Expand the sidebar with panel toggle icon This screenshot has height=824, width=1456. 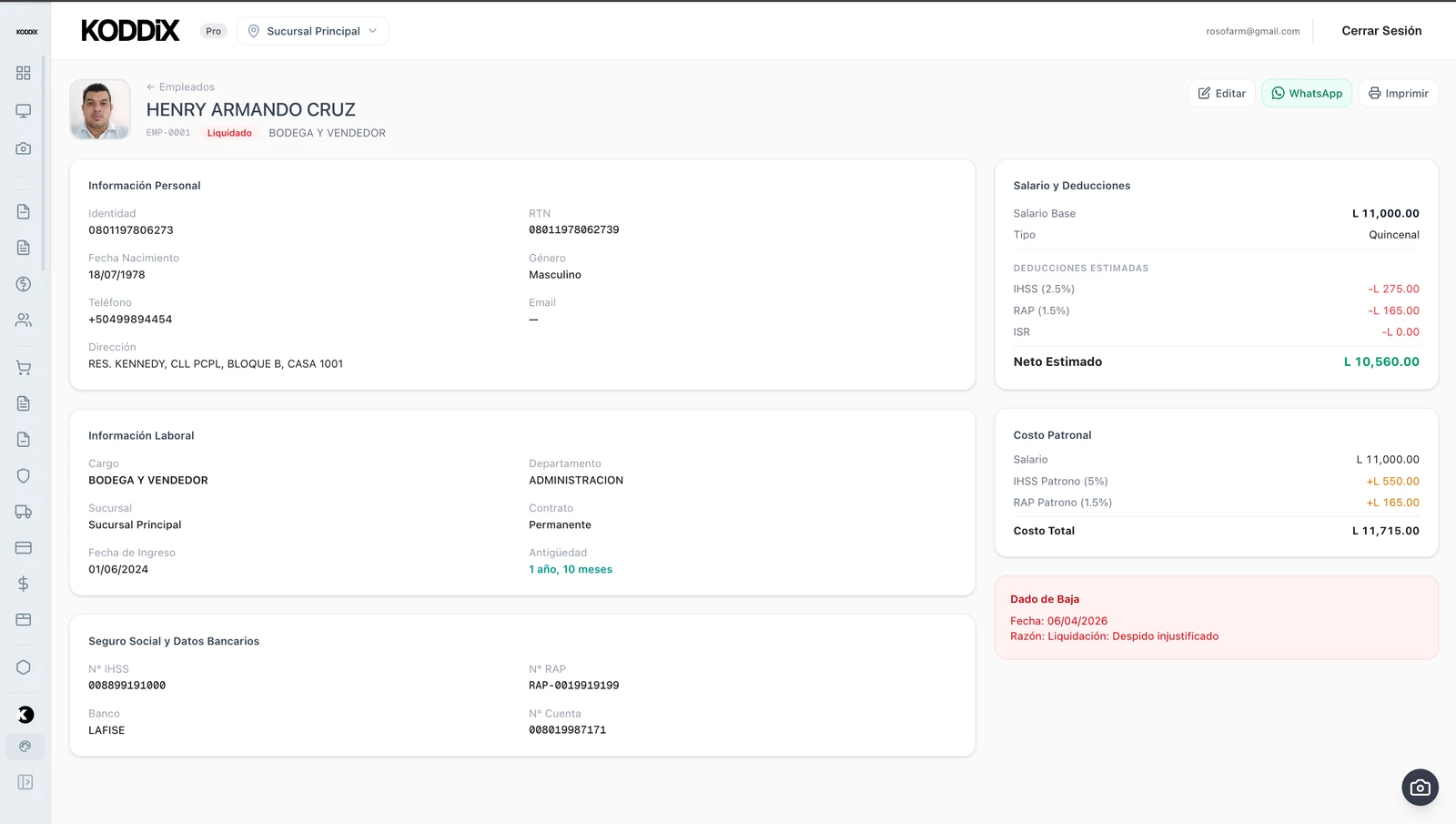[25, 782]
